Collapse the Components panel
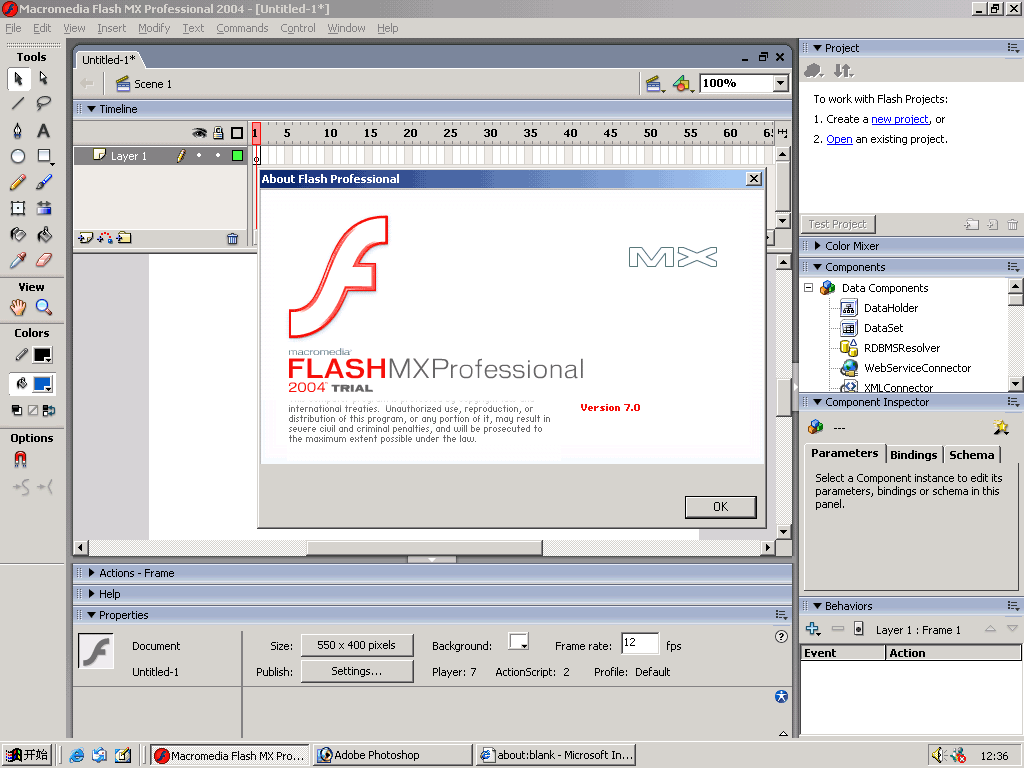Screen dimensions: 1024x768 coord(818,267)
